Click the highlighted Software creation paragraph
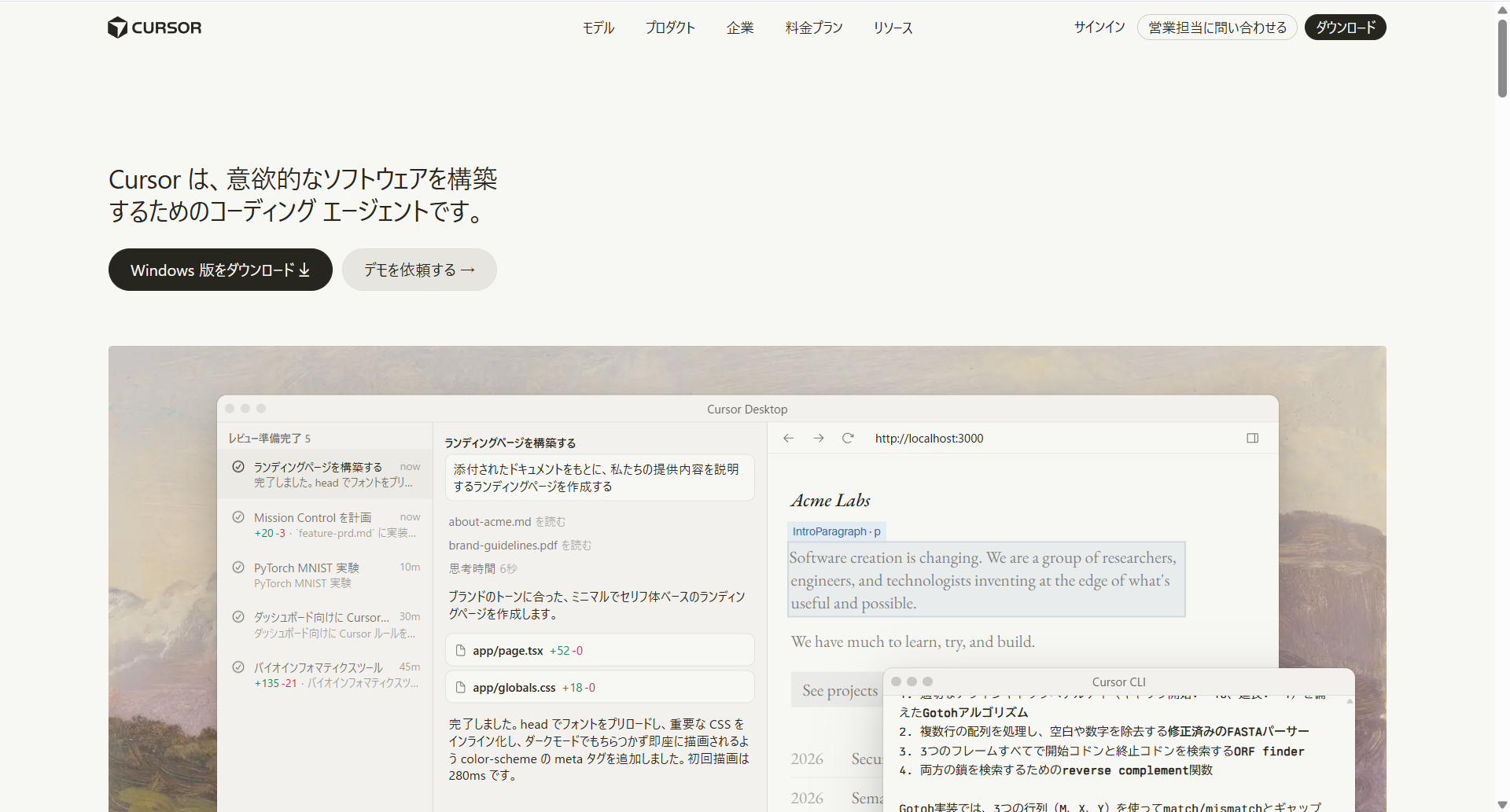Image resolution: width=1510 pixels, height=812 pixels. pos(986,579)
